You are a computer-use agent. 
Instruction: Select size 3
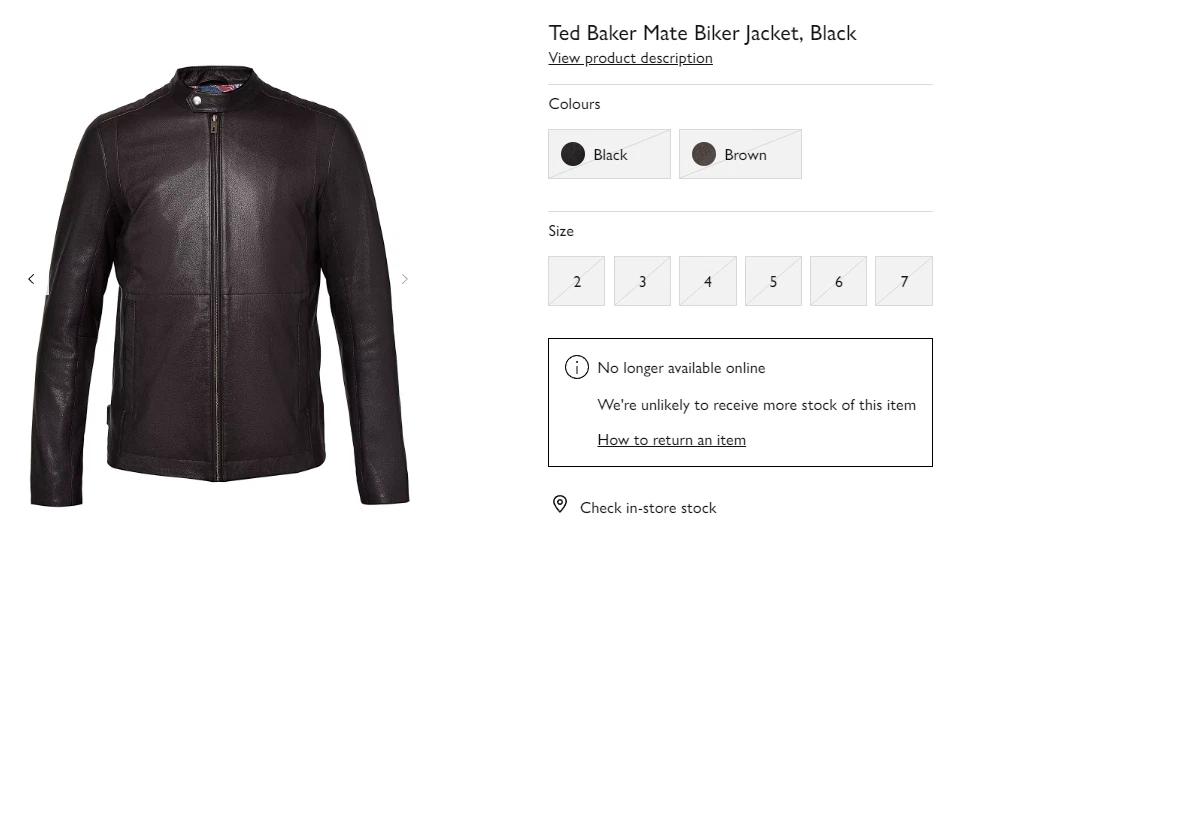coord(642,281)
